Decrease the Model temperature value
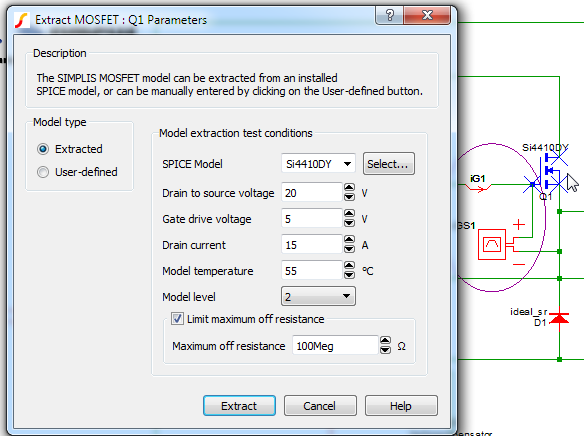584x436 pixels. pyautogui.click(x=349, y=275)
